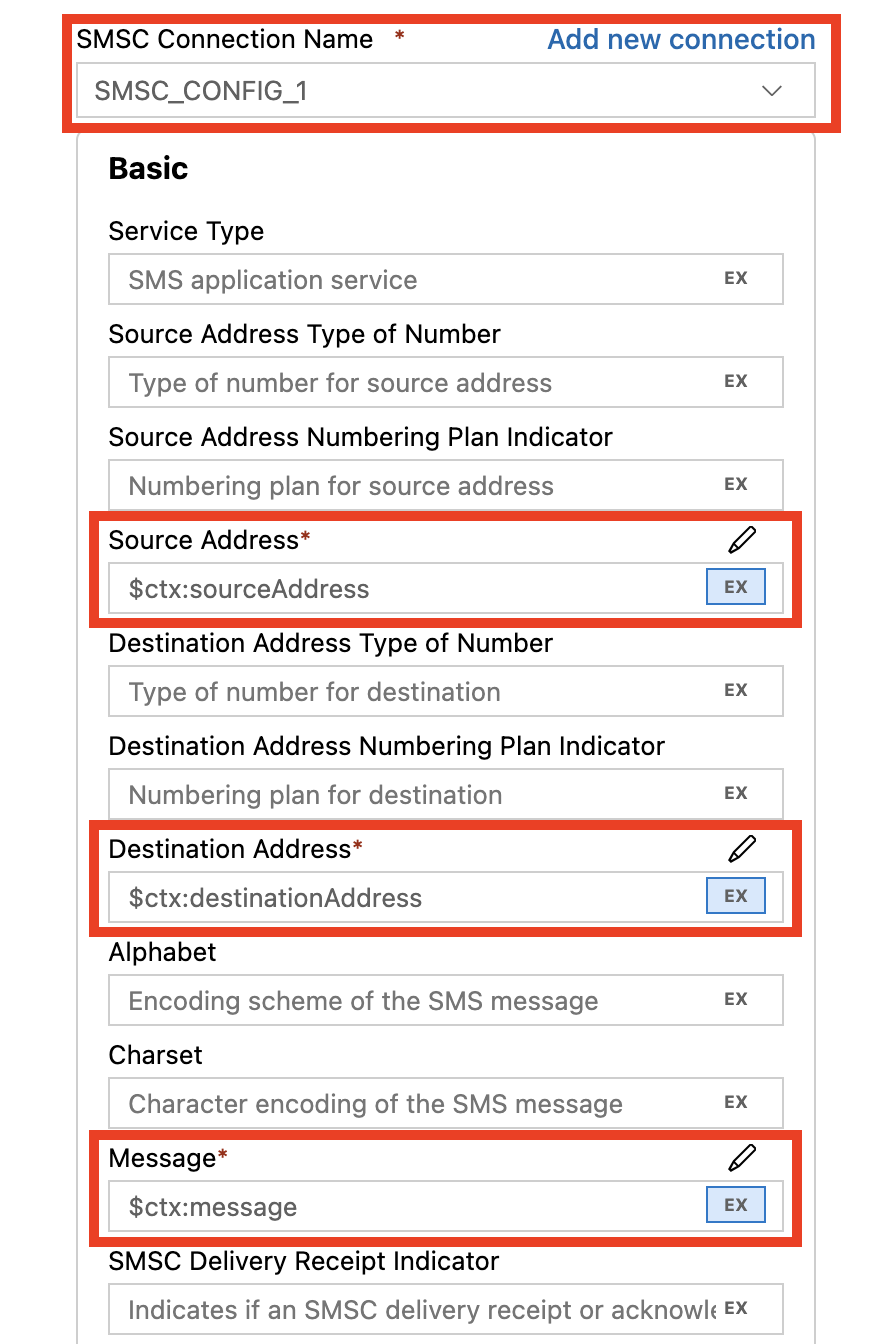Toggle EX for Destination Address Type of Number
888x1344 pixels.
pyautogui.click(x=736, y=691)
